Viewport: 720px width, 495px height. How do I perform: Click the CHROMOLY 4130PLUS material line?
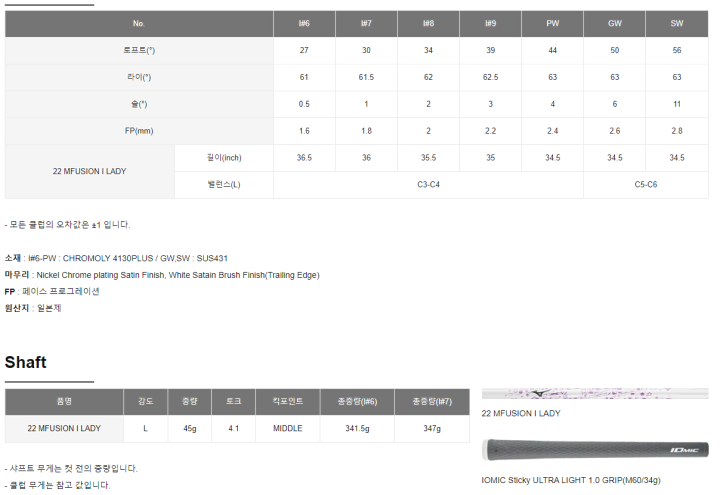point(116,259)
